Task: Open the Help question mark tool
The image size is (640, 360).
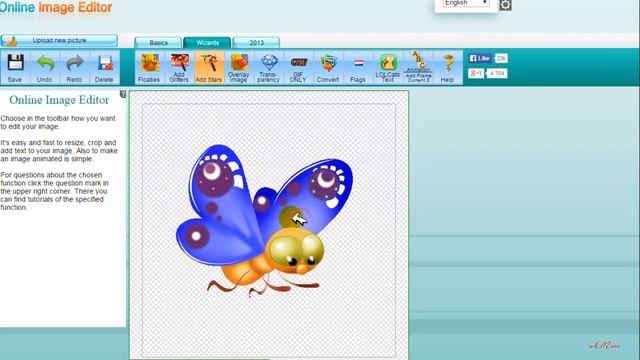Action: (x=448, y=67)
